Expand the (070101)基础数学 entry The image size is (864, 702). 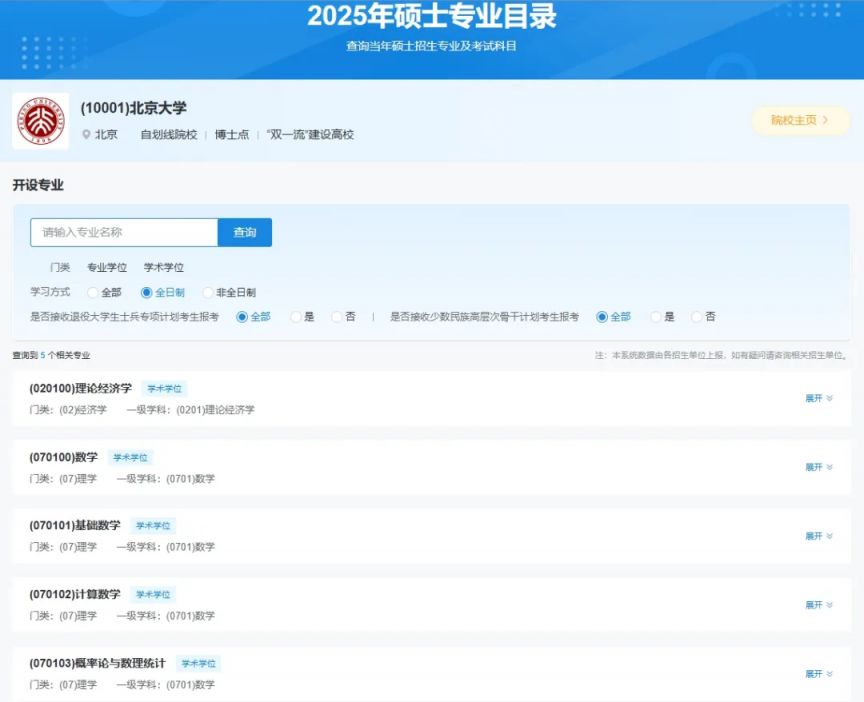click(x=819, y=536)
